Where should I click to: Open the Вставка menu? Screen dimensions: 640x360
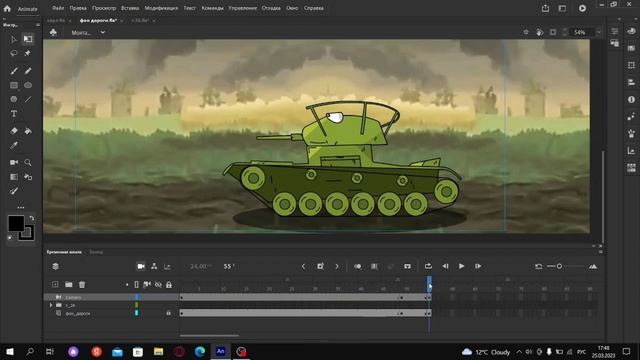130,8
